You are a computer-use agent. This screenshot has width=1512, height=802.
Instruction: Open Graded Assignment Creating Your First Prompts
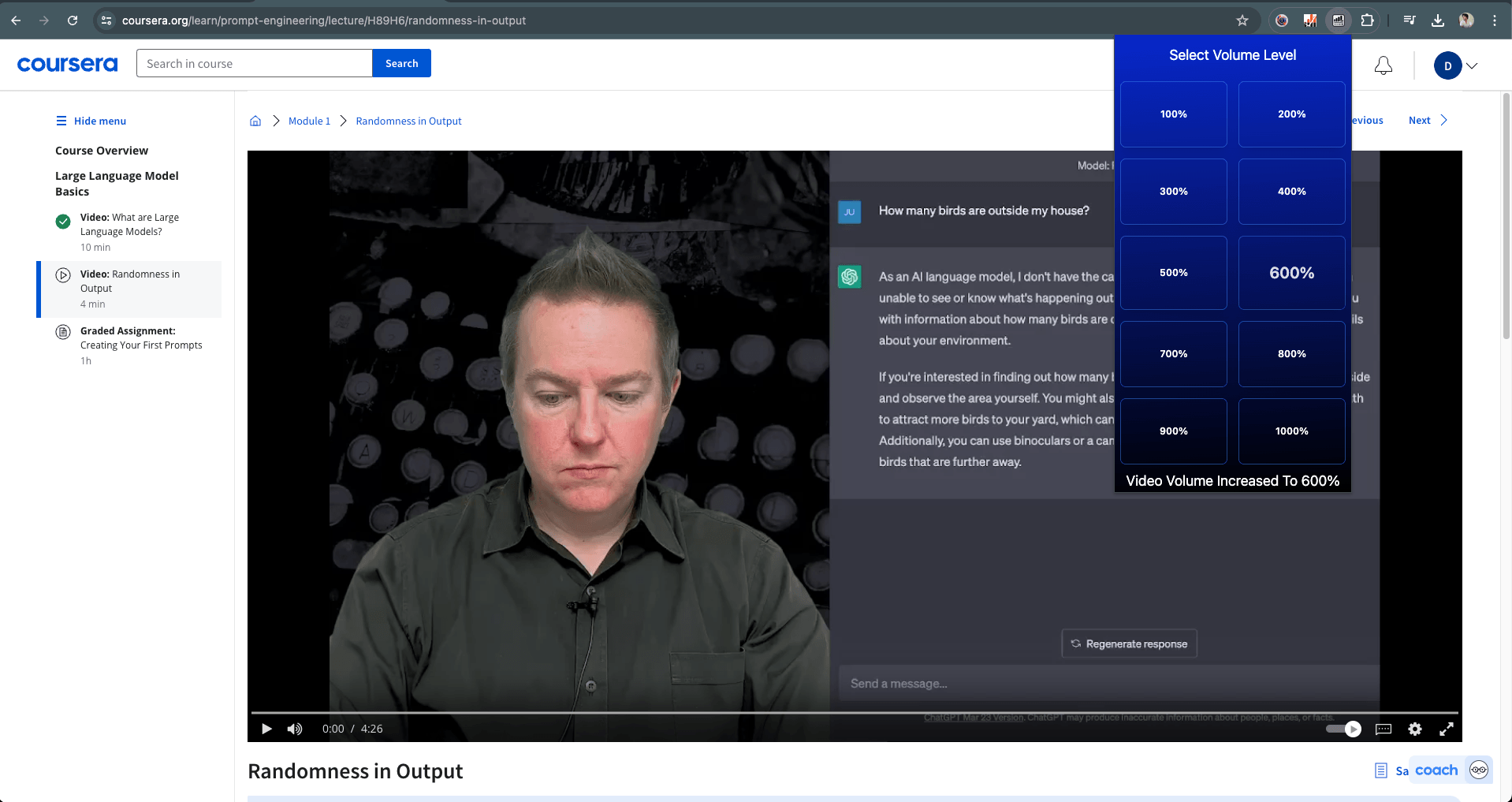pos(130,345)
